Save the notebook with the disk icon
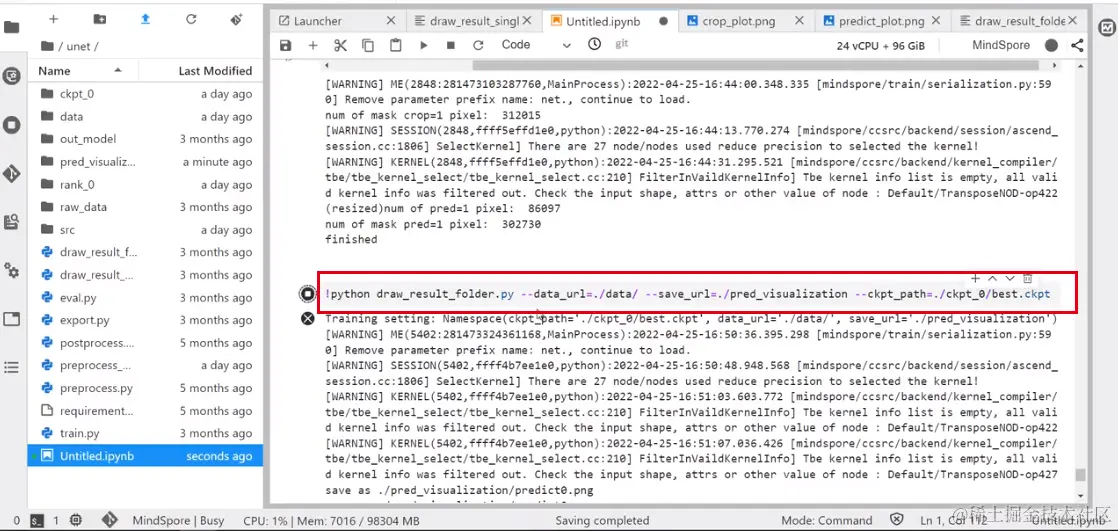The image size is (1118, 531). 285,45
